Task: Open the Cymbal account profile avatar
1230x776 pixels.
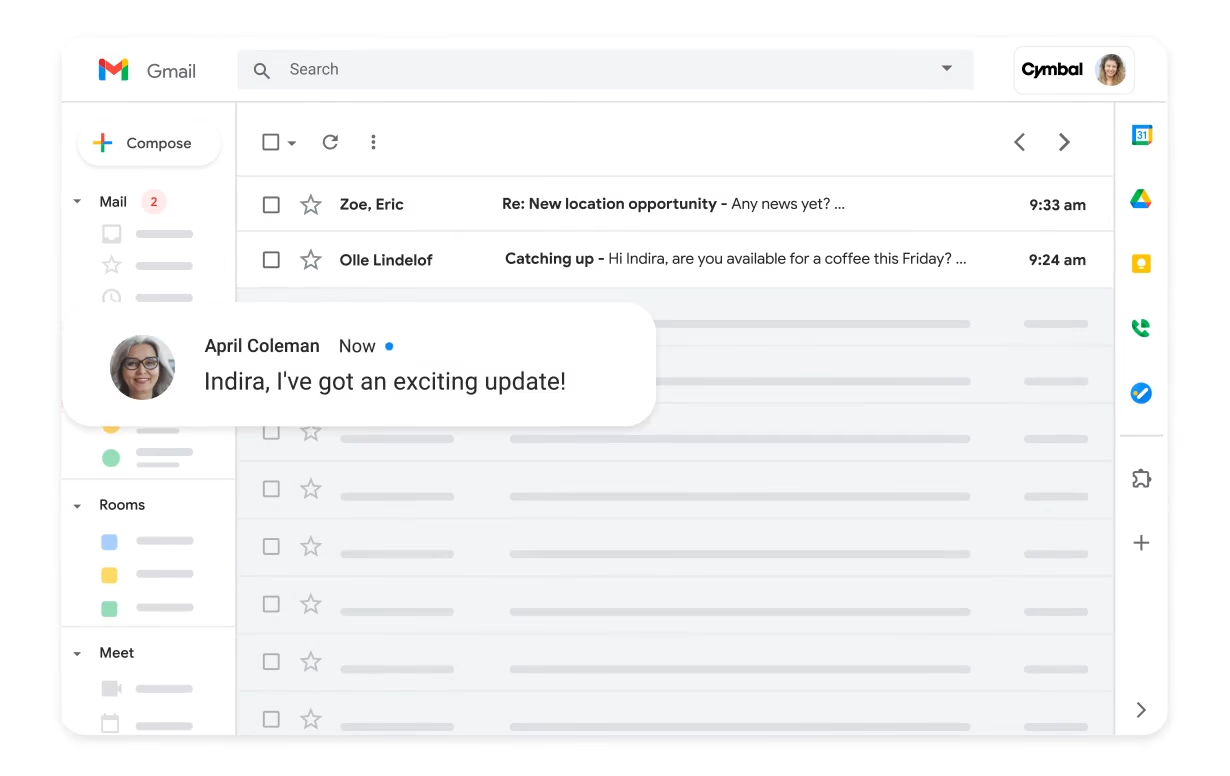Action: pos(1110,70)
